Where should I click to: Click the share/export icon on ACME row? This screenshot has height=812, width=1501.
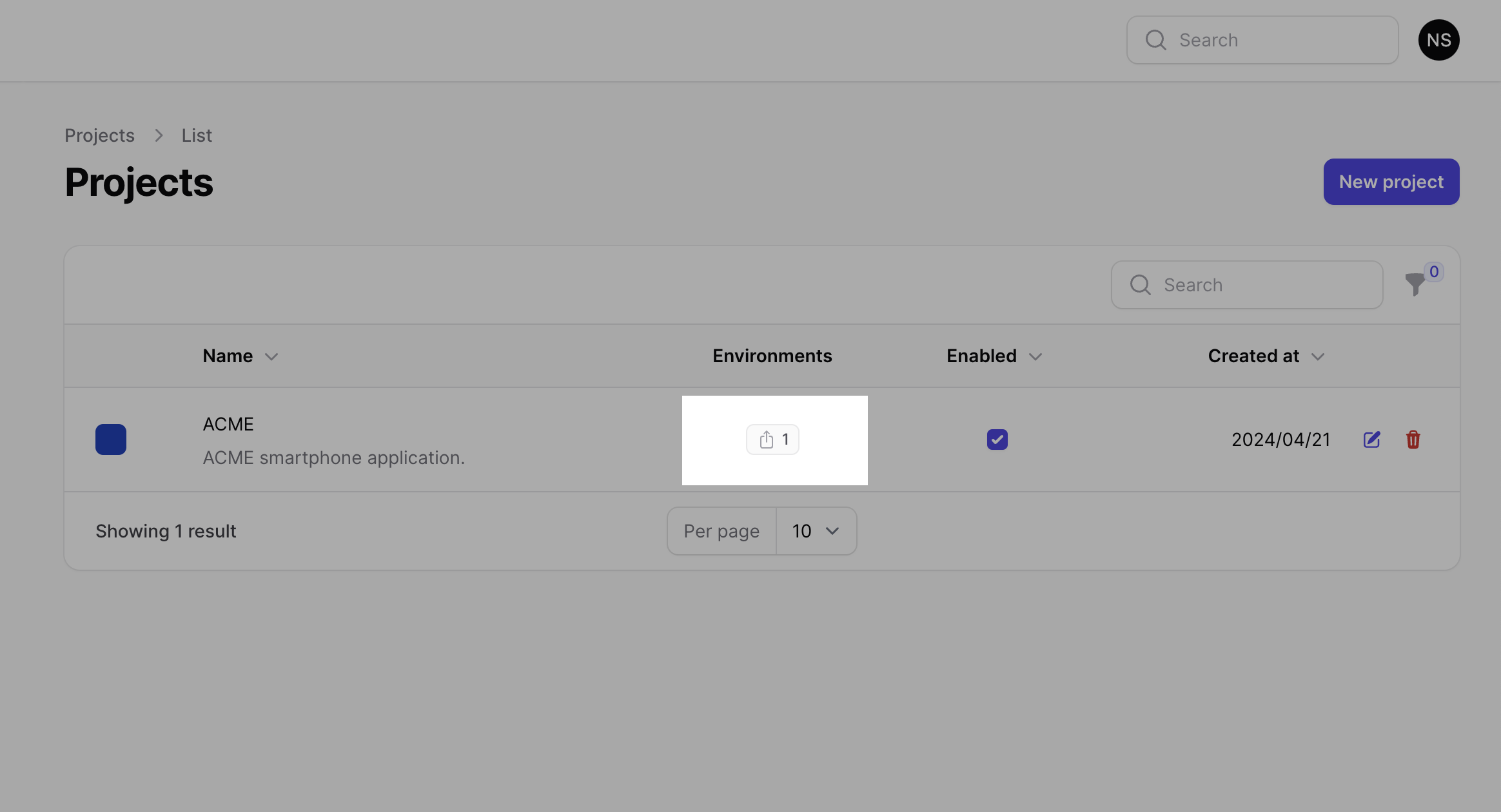pyautogui.click(x=766, y=438)
